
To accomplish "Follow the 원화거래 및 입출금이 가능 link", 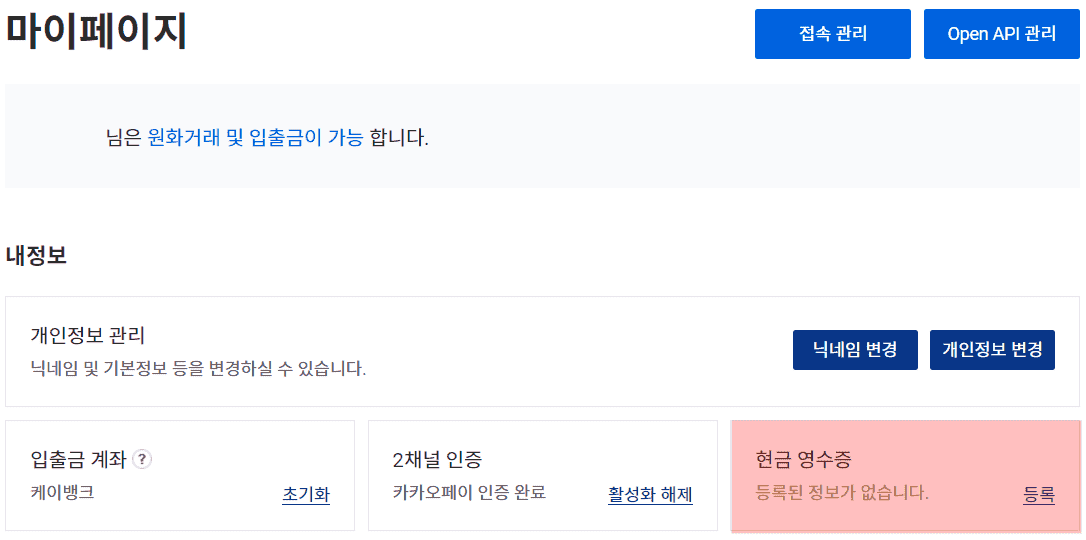I will click(x=255, y=137).
